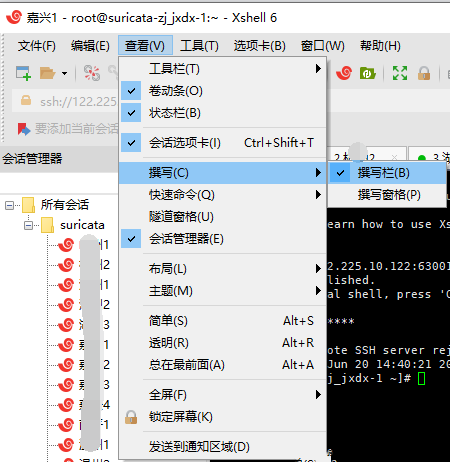Screen dimensions: 450x462
Task: Open the 窗口(W) menu
Action: click(x=323, y=46)
